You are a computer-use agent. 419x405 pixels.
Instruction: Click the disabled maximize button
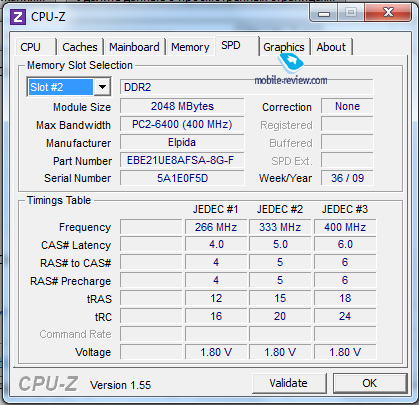351,13
